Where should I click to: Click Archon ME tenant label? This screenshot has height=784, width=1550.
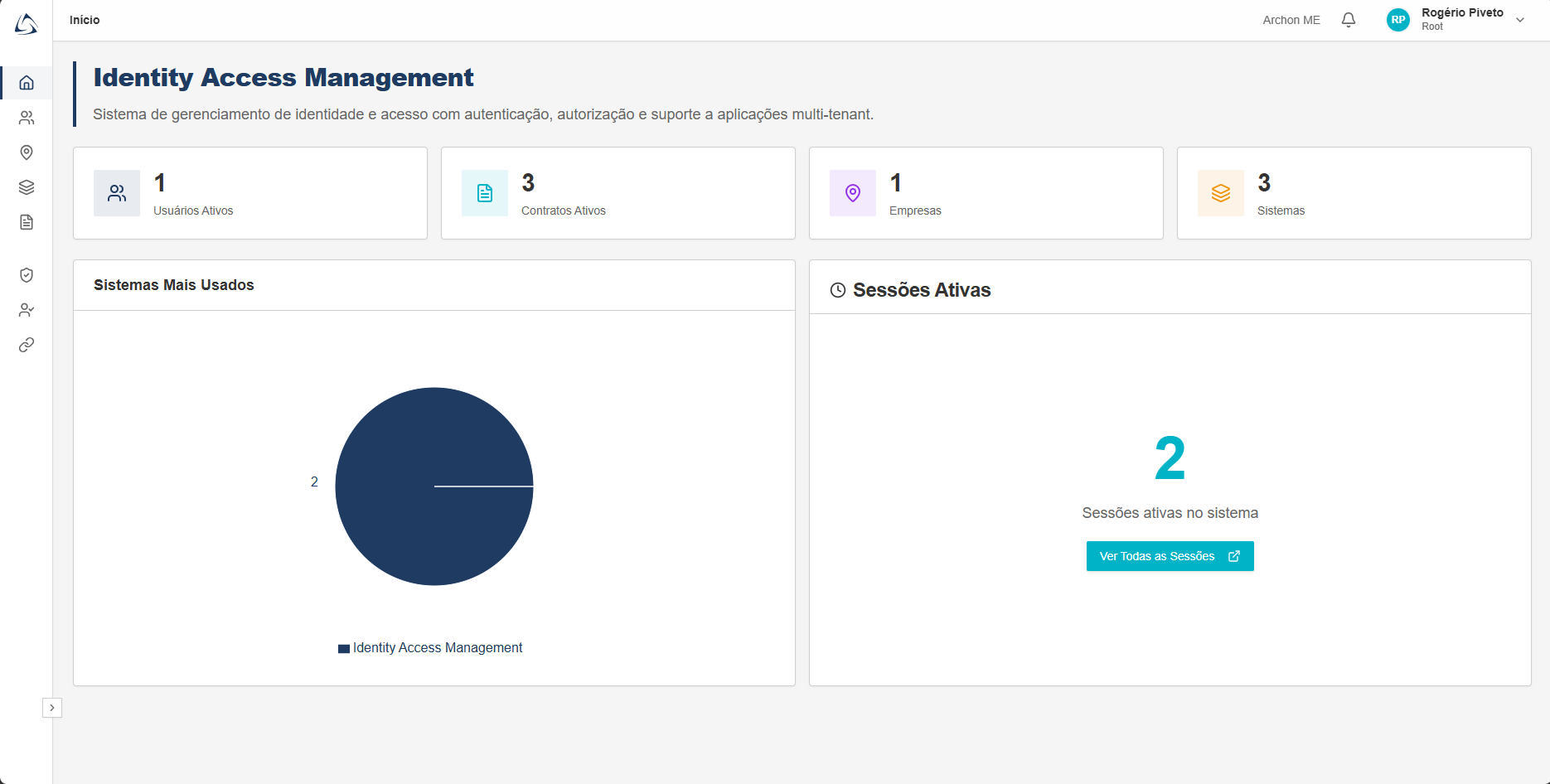point(1291,20)
